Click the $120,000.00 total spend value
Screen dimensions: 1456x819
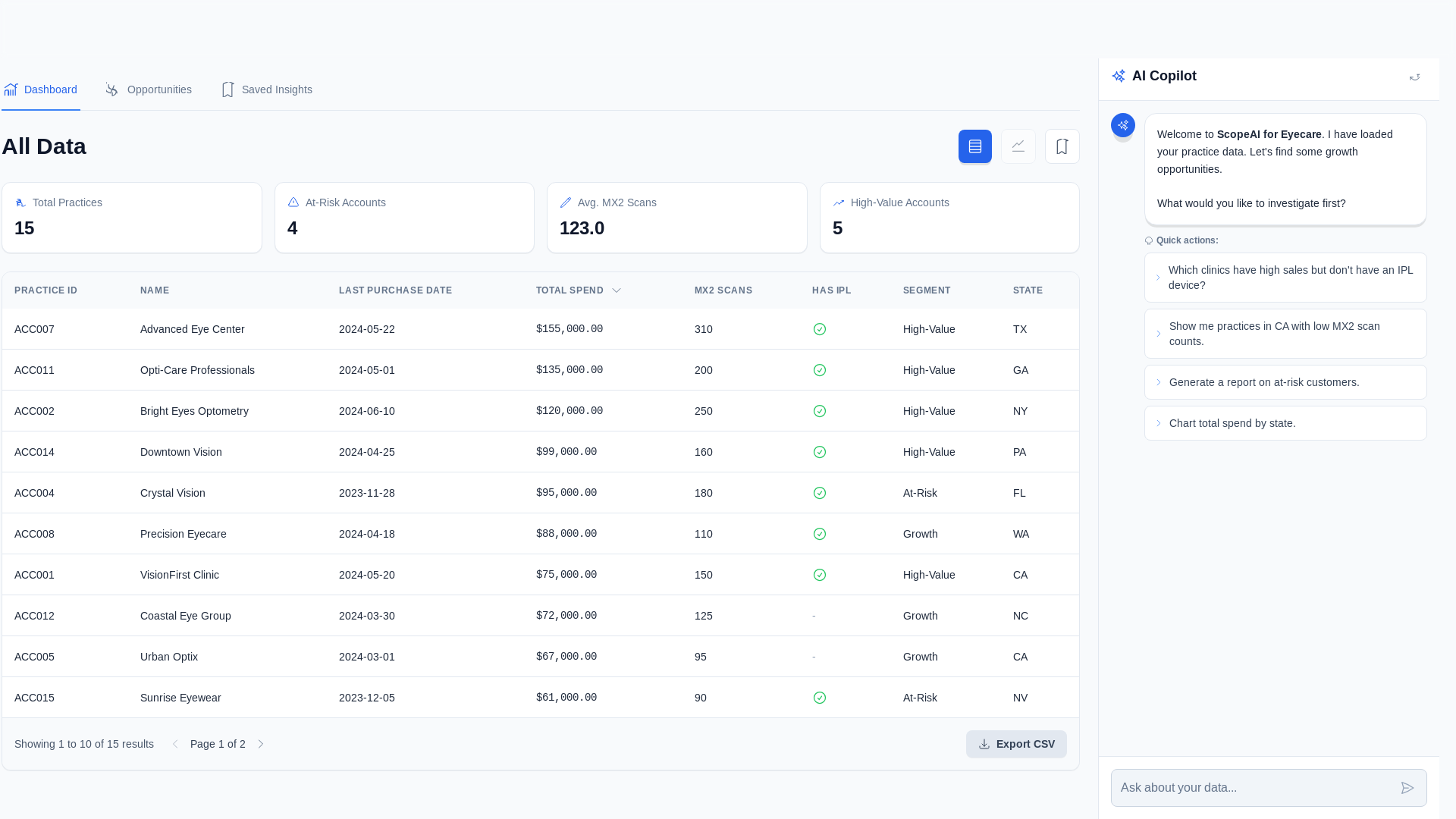pyautogui.click(x=569, y=411)
